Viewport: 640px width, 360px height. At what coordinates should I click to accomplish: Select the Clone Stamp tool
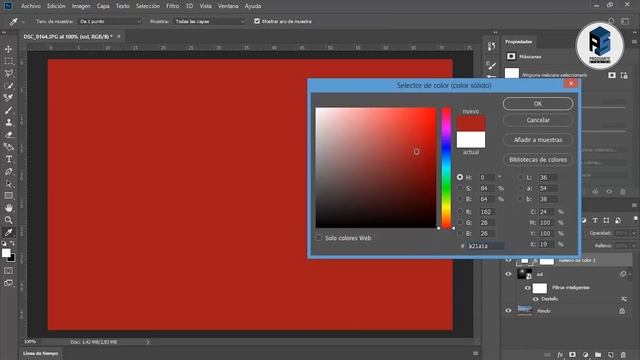click(8, 122)
